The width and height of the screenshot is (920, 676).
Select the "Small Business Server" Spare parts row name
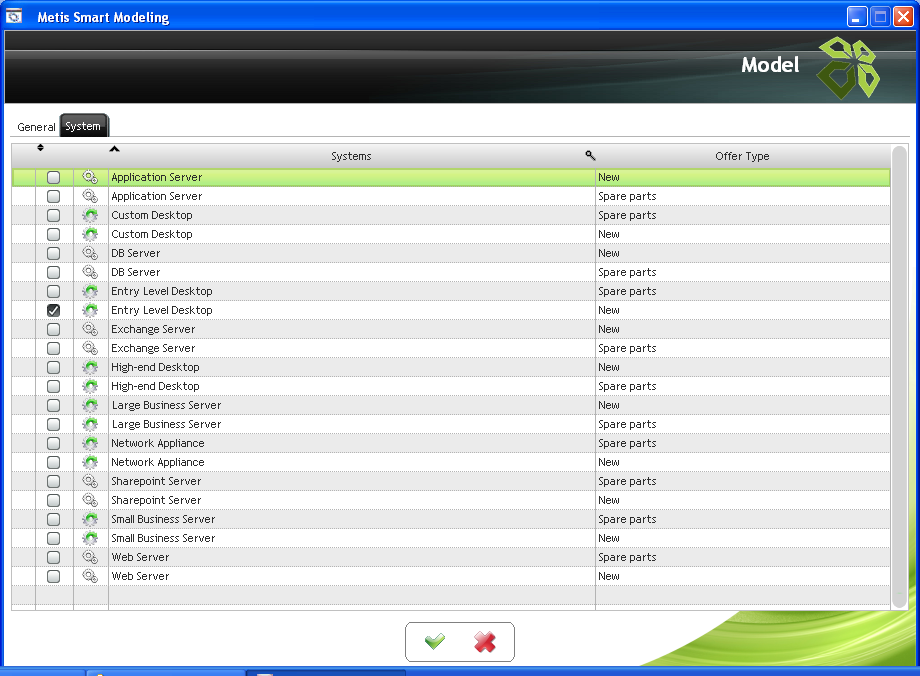pos(163,519)
